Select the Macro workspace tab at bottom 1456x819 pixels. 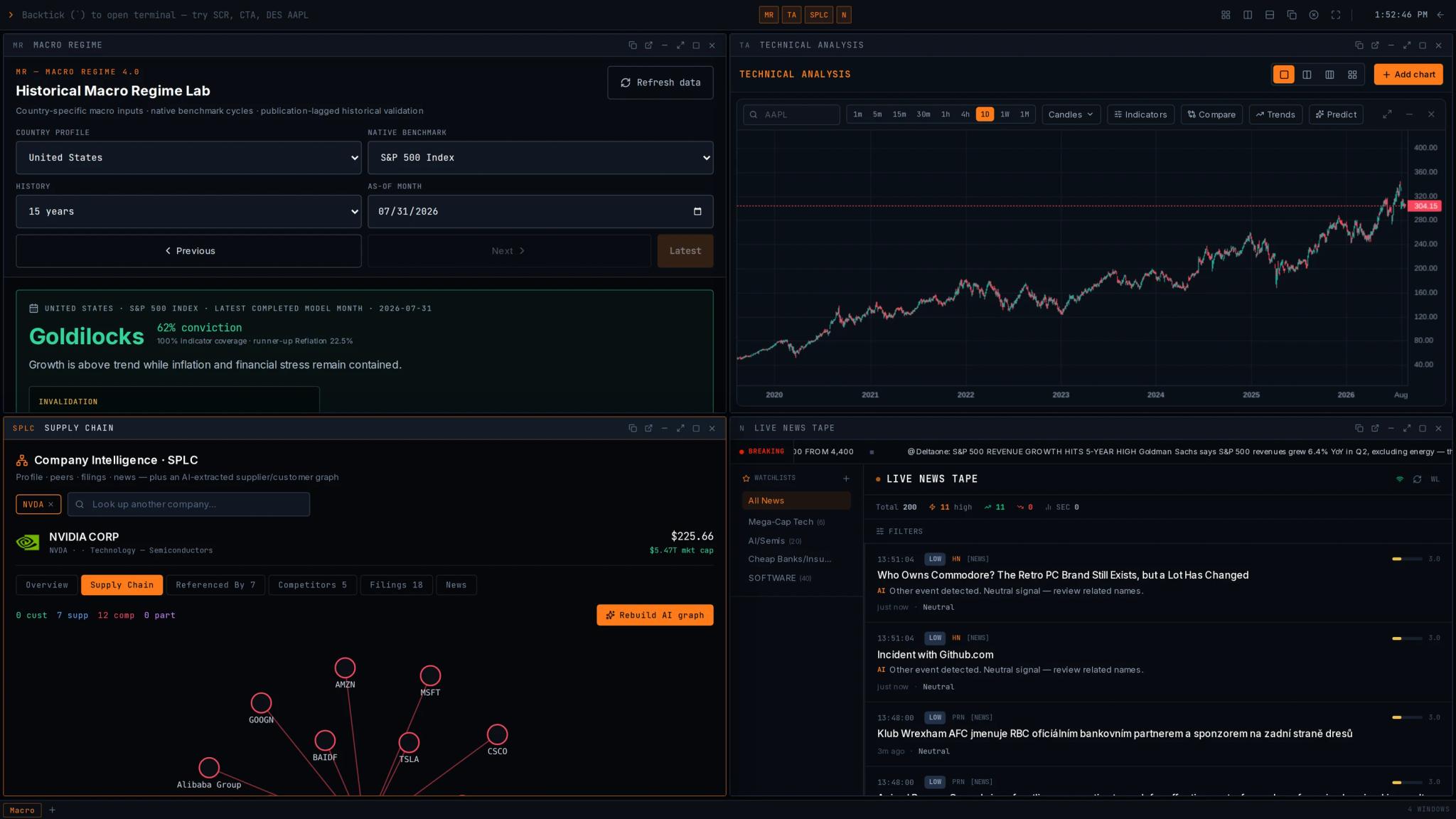tap(22, 810)
